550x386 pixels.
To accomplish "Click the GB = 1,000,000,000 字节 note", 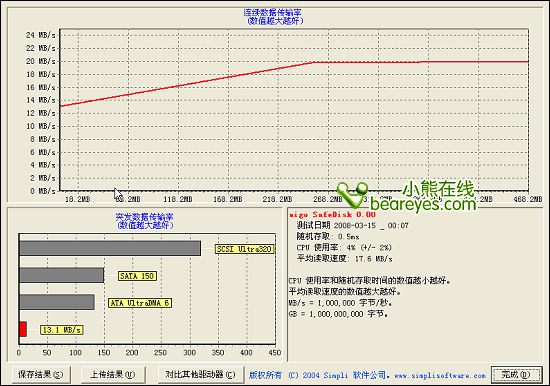I will [x=338, y=314].
